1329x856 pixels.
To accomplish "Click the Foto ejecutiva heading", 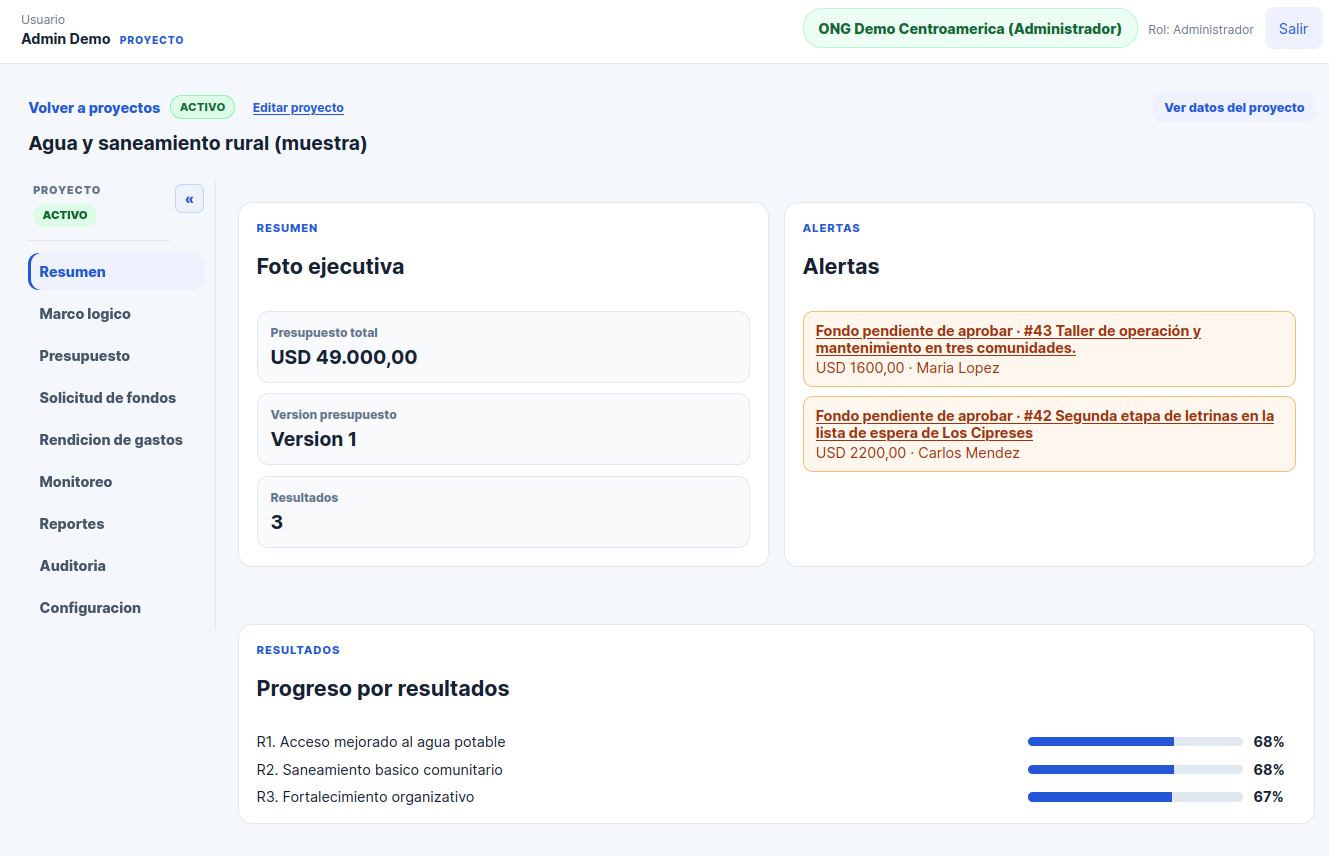I will tap(331, 267).
